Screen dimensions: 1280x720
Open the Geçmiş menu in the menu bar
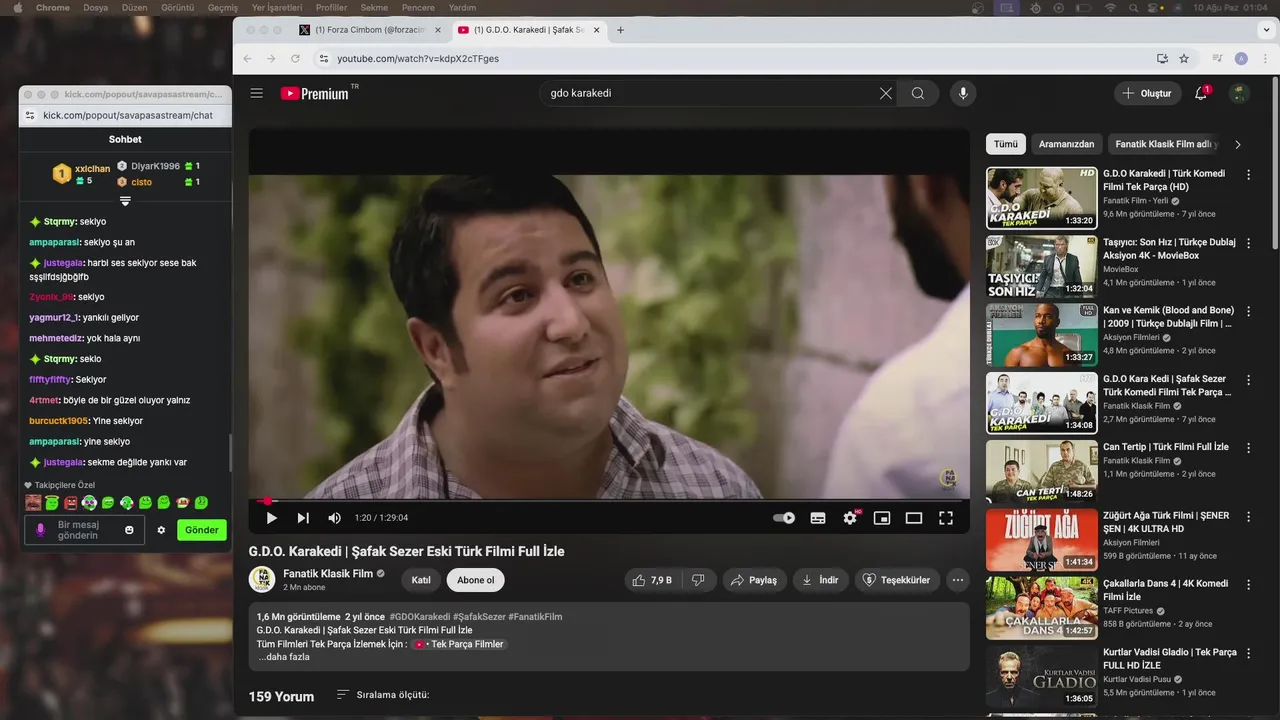(x=222, y=7)
